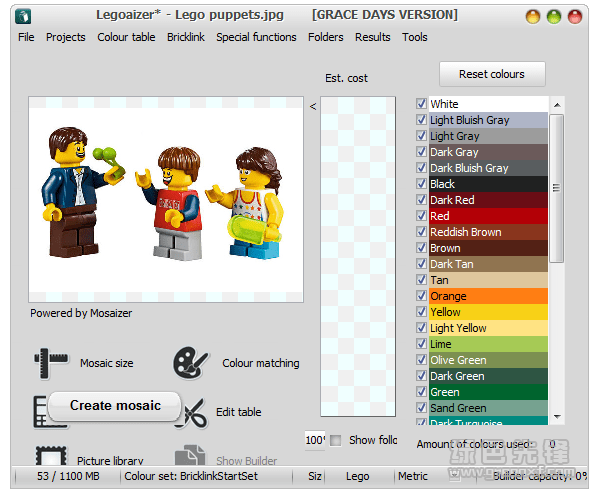The image size is (597, 497).
Task: Click the zoom percentage input field
Action: click(x=315, y=440)
